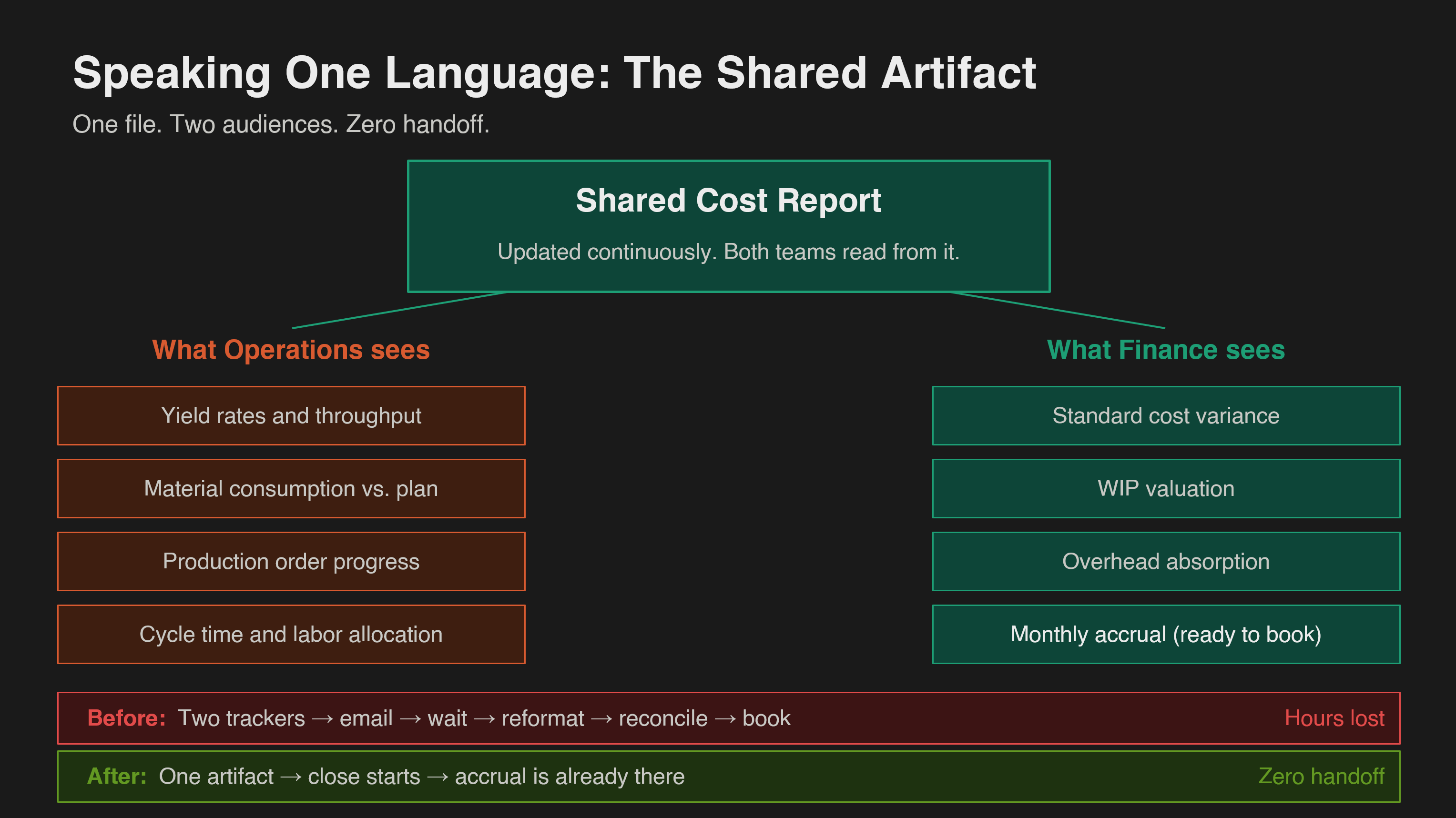Click the red 'Before:' label
This screenshot has width=1456, height=818.
(127, 718)
